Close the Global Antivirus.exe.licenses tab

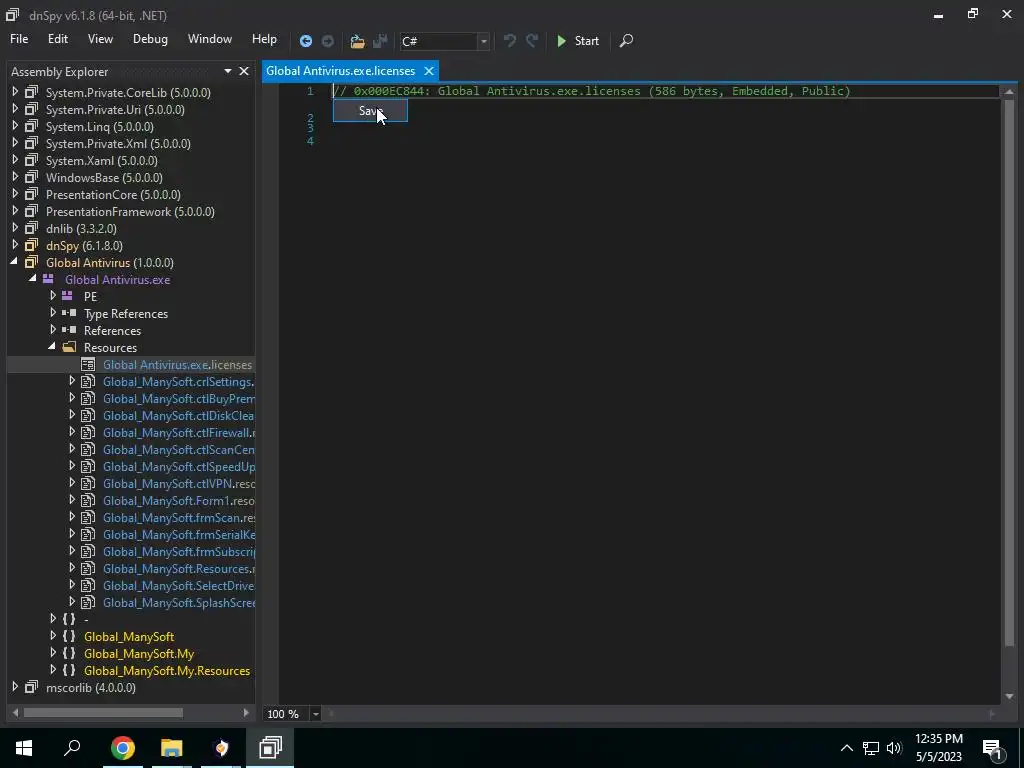pos(429,71)
